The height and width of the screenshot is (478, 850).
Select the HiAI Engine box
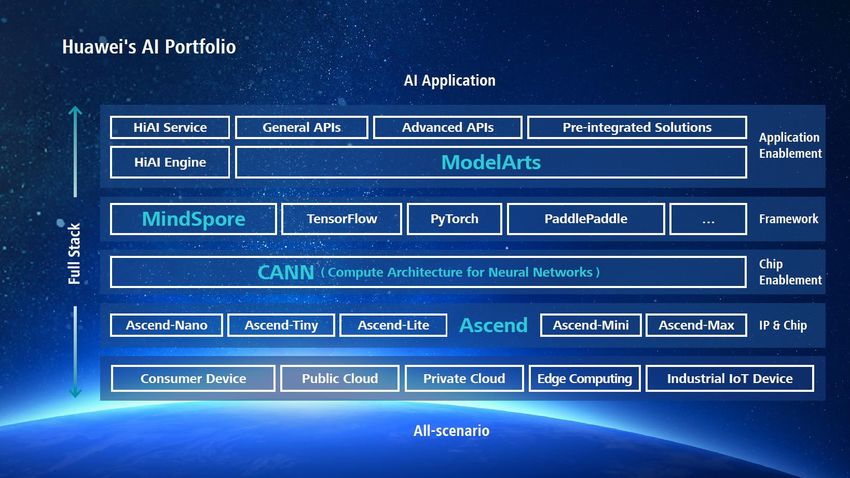pos(170,162)
